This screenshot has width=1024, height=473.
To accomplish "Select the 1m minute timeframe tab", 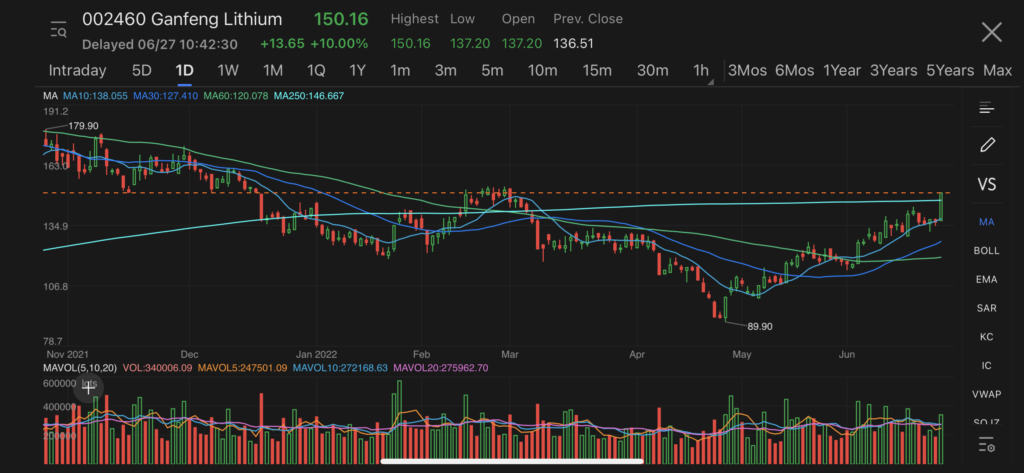I will pyautogui.click(x=400, y=71).
